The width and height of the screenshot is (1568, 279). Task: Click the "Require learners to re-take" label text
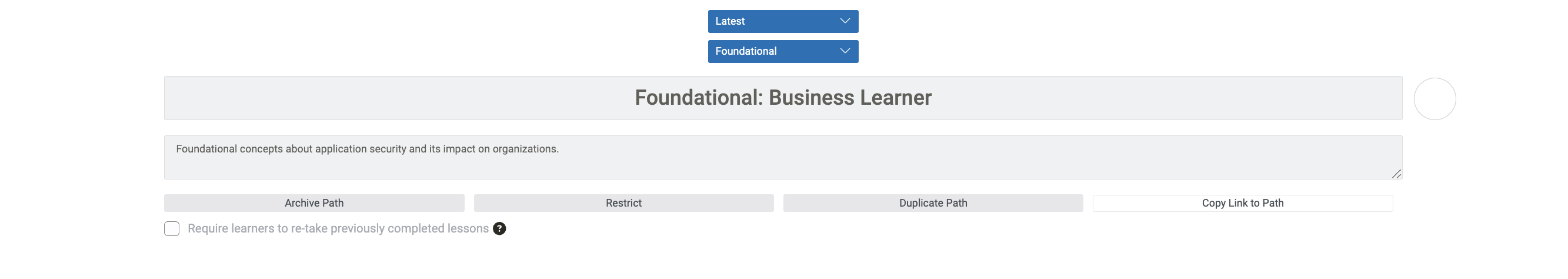(338, 228)
